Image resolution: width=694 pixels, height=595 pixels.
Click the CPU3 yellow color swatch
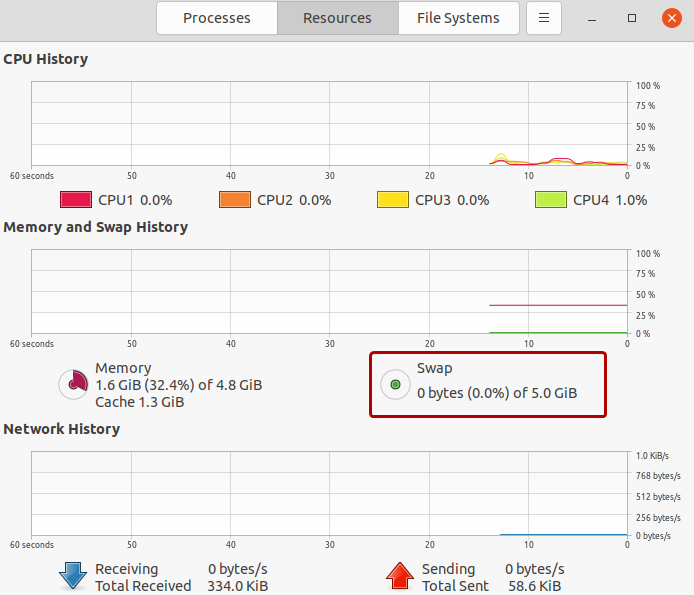(x=393, y=200)
